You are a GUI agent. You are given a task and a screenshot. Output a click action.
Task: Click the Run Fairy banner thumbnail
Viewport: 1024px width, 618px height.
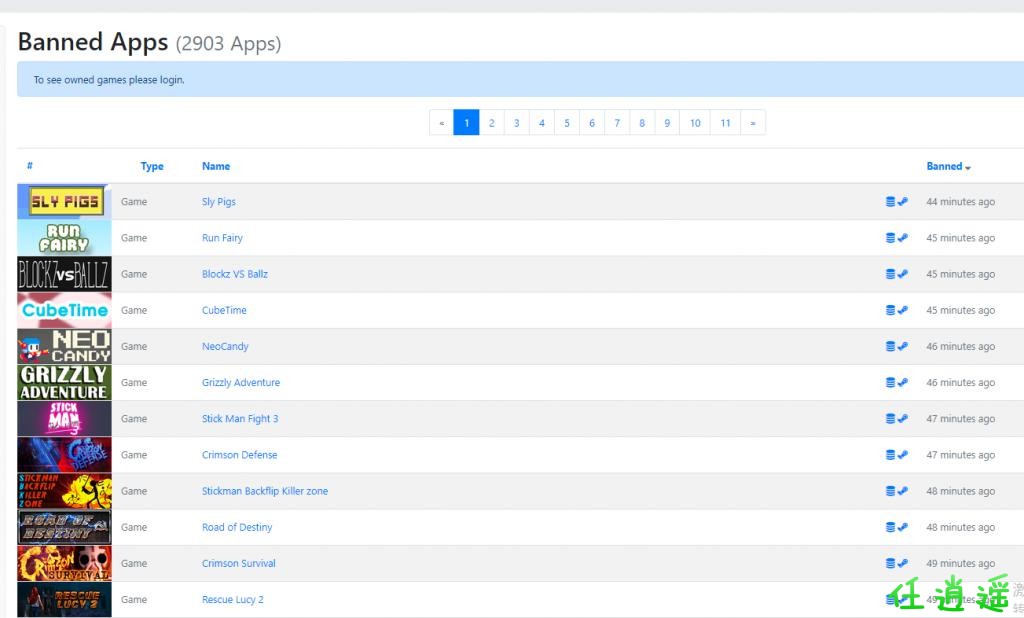[x=64, y=238]
